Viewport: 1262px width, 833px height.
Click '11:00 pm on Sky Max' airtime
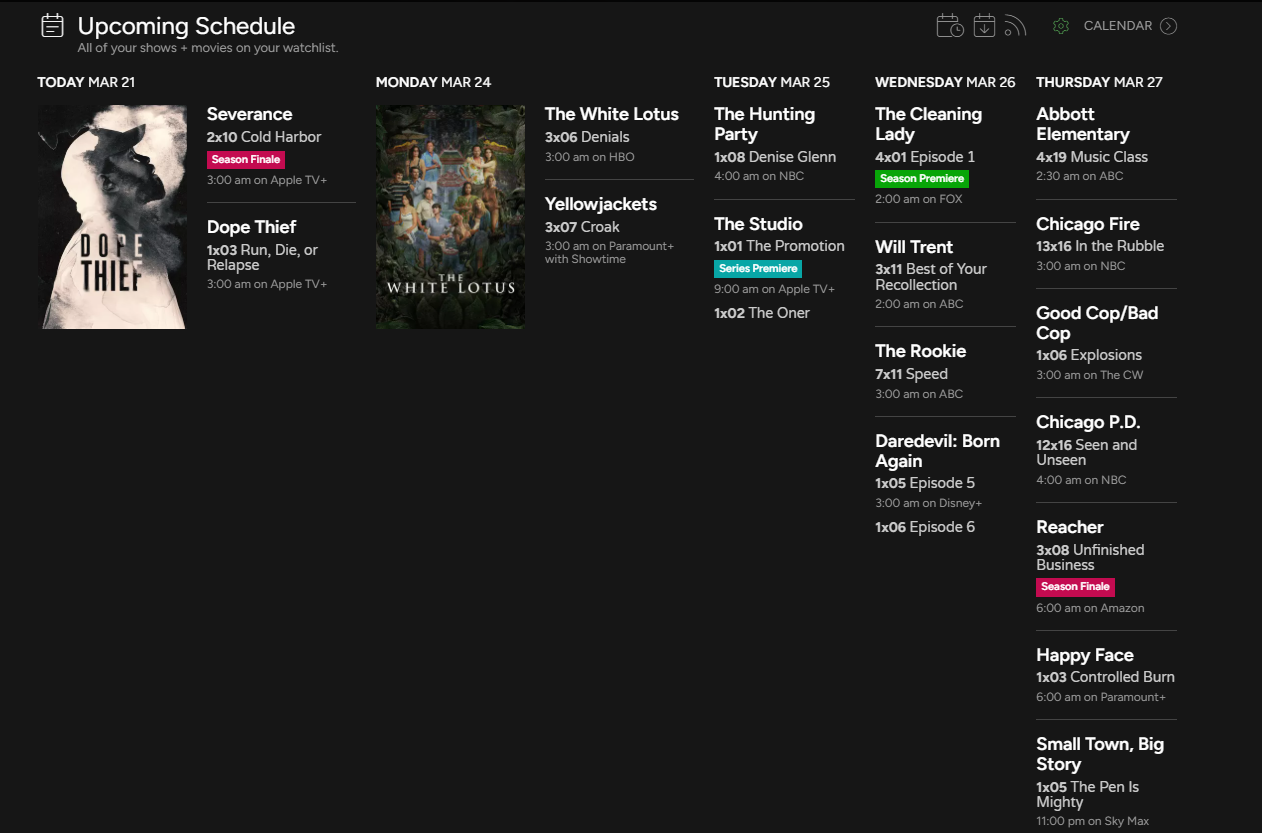1092,821
